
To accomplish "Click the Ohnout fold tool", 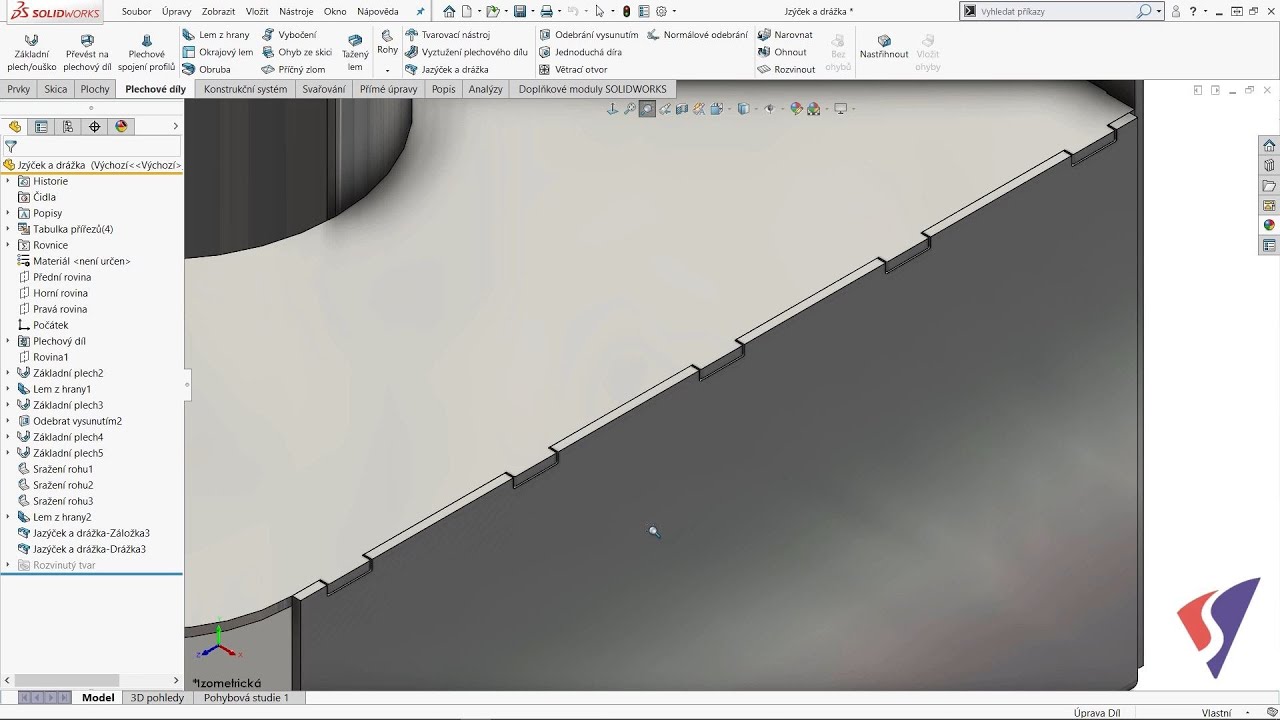I will click(x=782, y=52).
